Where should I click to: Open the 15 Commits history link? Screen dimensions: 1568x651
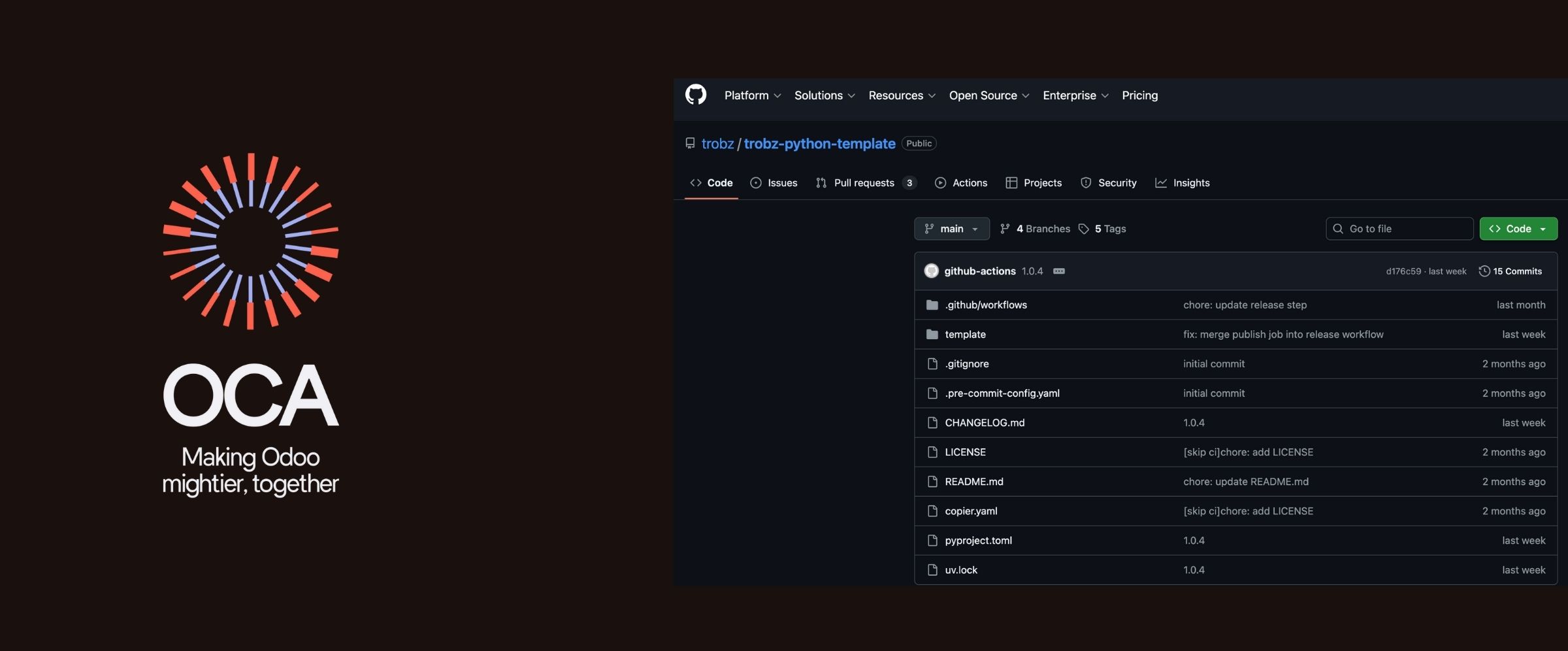(1510, 271)
